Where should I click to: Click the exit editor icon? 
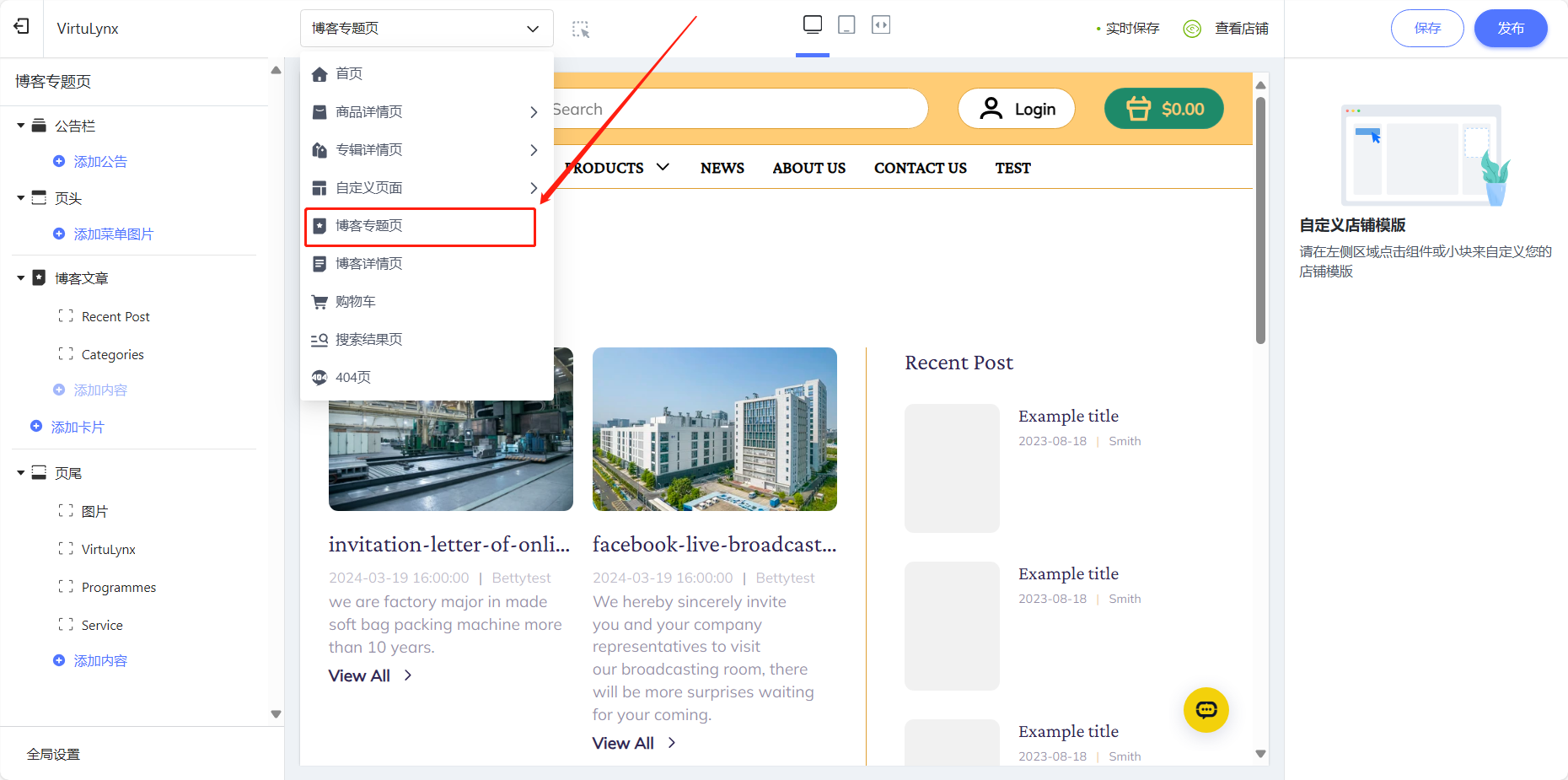(22, 27)
